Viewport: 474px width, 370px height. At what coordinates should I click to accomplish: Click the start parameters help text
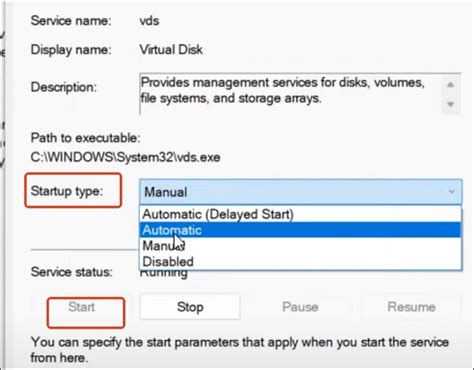click(239, 350)
